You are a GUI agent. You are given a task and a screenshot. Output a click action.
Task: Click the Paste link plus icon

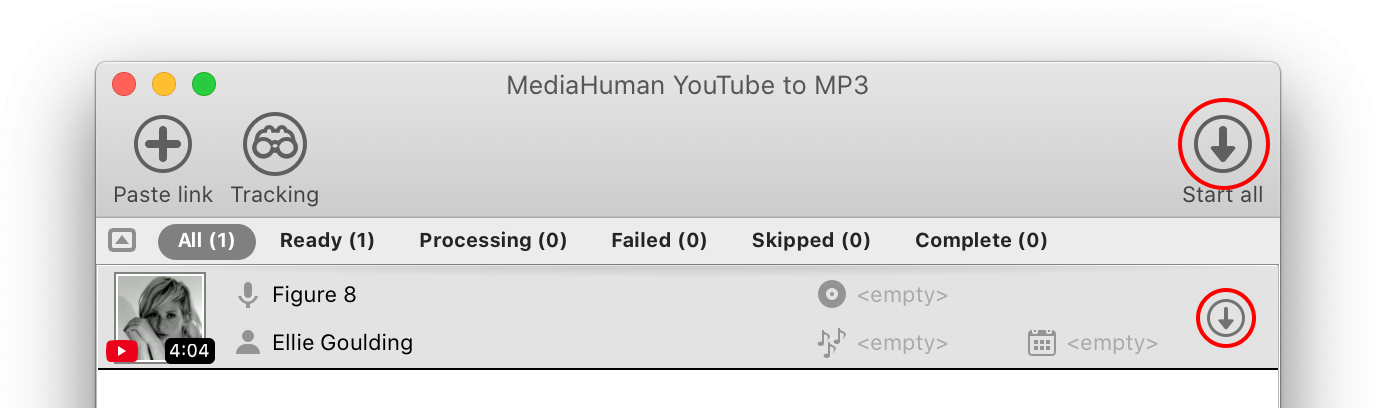163,145
